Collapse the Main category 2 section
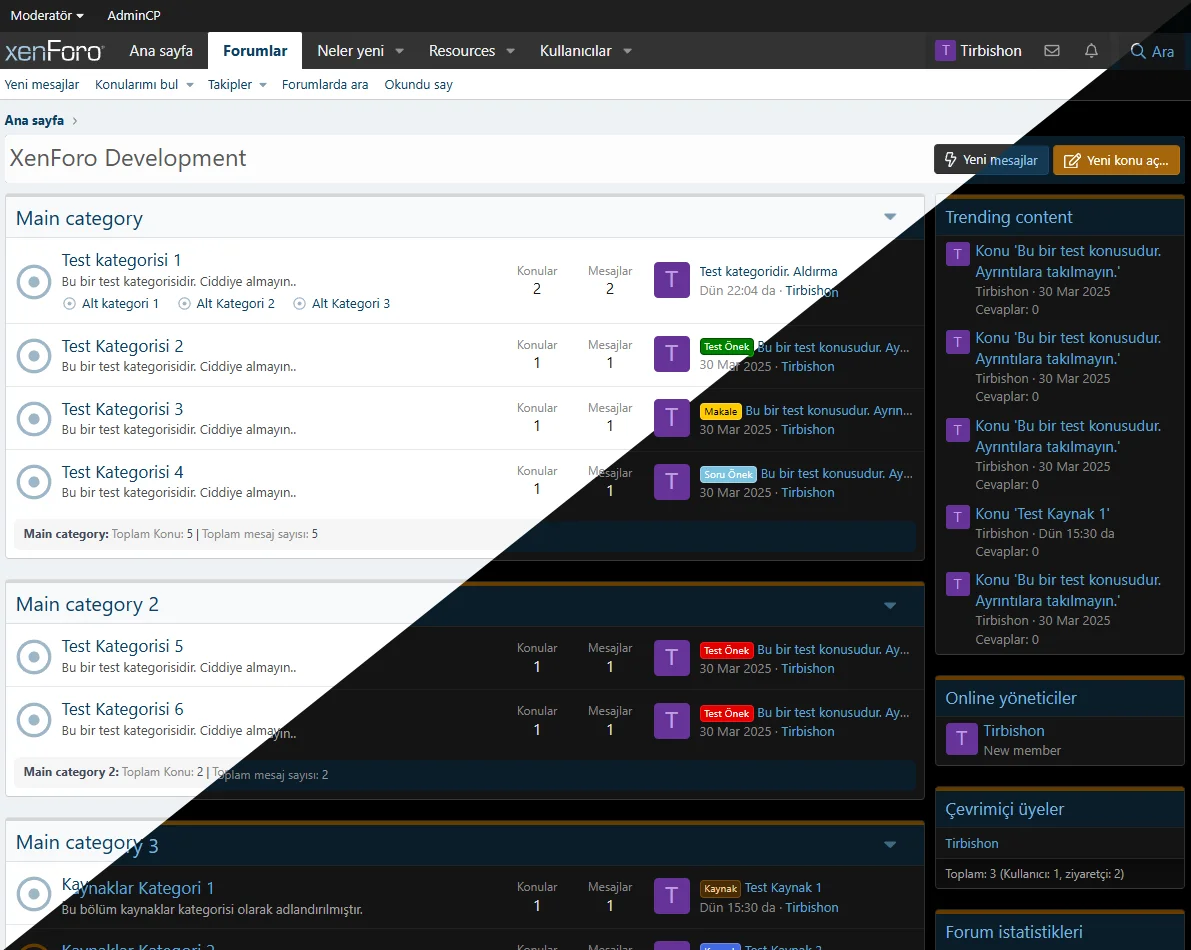This screenshot has width=1191, height=950. click(890, 605)
